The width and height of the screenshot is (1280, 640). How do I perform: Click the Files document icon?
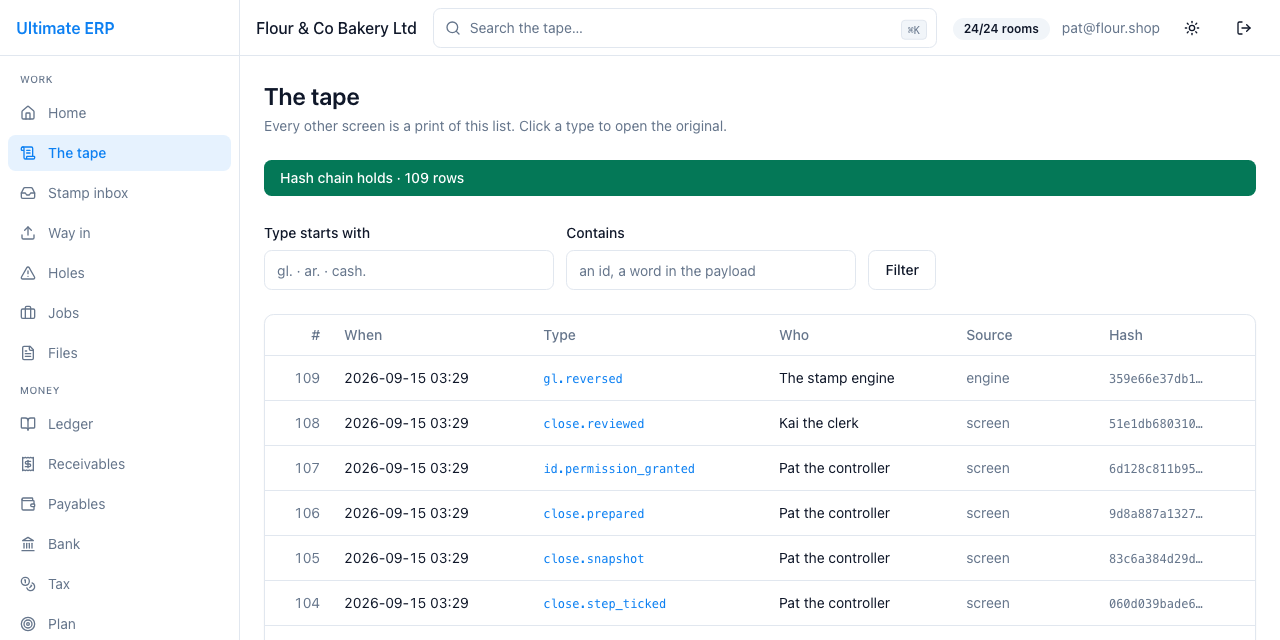(28, 353)
